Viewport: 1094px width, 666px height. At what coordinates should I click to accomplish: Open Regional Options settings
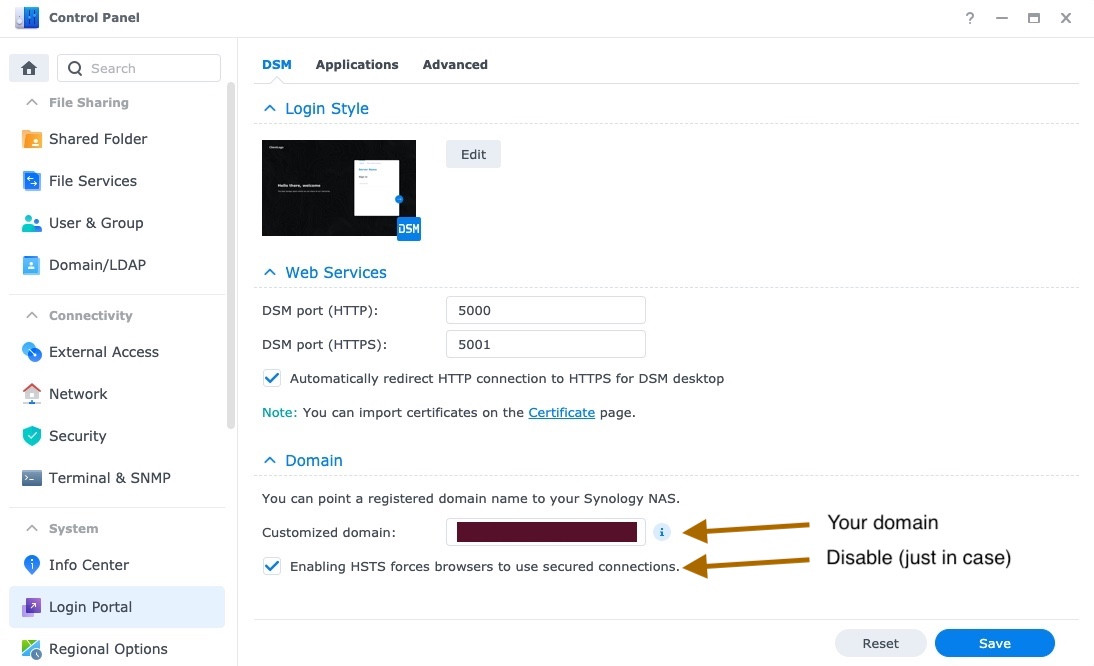tap(108, 649)
